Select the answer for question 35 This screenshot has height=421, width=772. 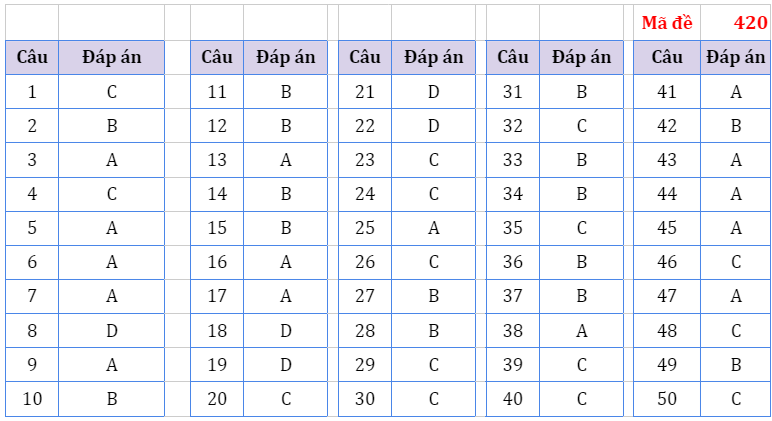coord(582,228)
